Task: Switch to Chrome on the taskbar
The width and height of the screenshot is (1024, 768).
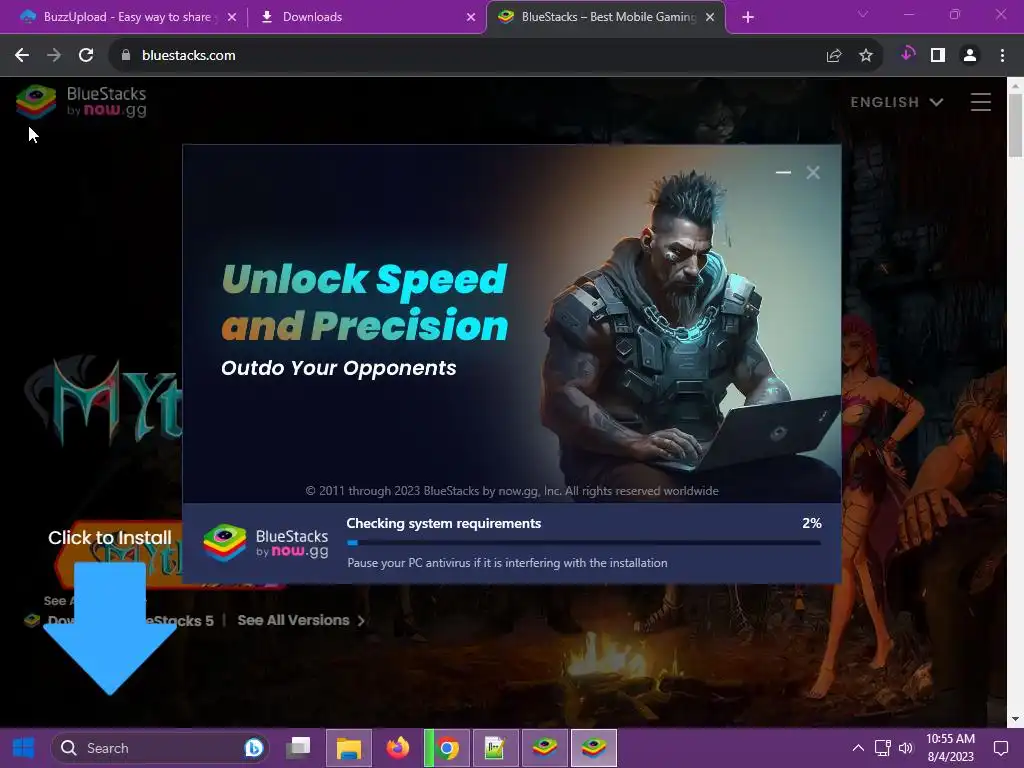Action: (447, 748)
